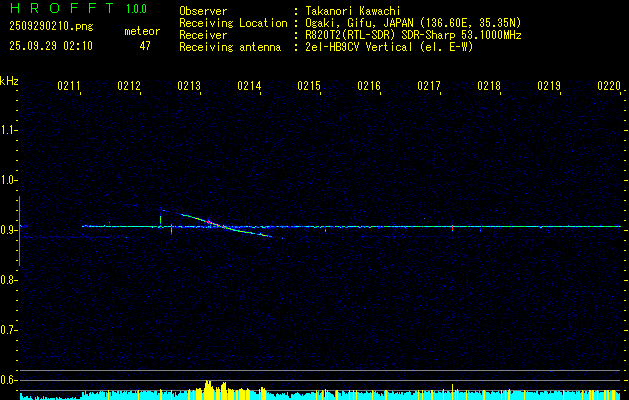Image resolution: width=629 pixels, height=400 pixels.
Task: Click the version number 1.0.0
Action: [136, 9]
